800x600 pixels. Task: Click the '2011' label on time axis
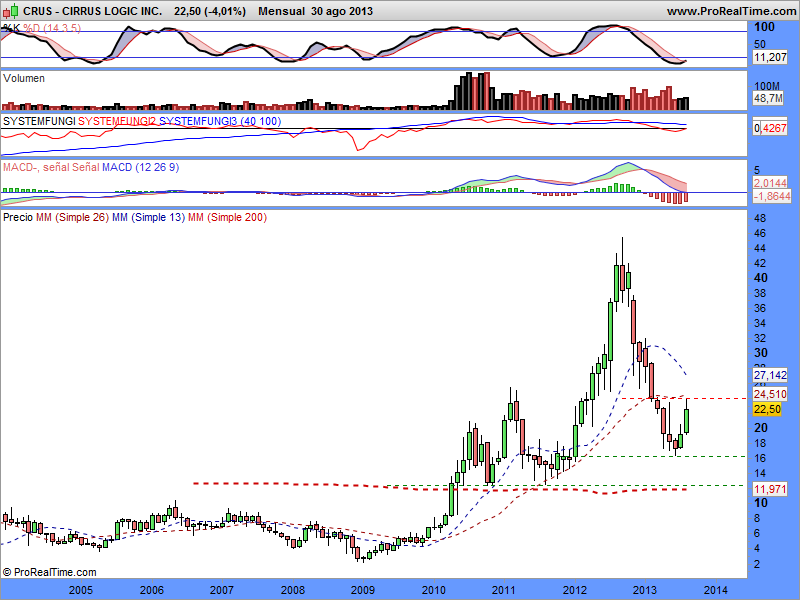(504, 590)
